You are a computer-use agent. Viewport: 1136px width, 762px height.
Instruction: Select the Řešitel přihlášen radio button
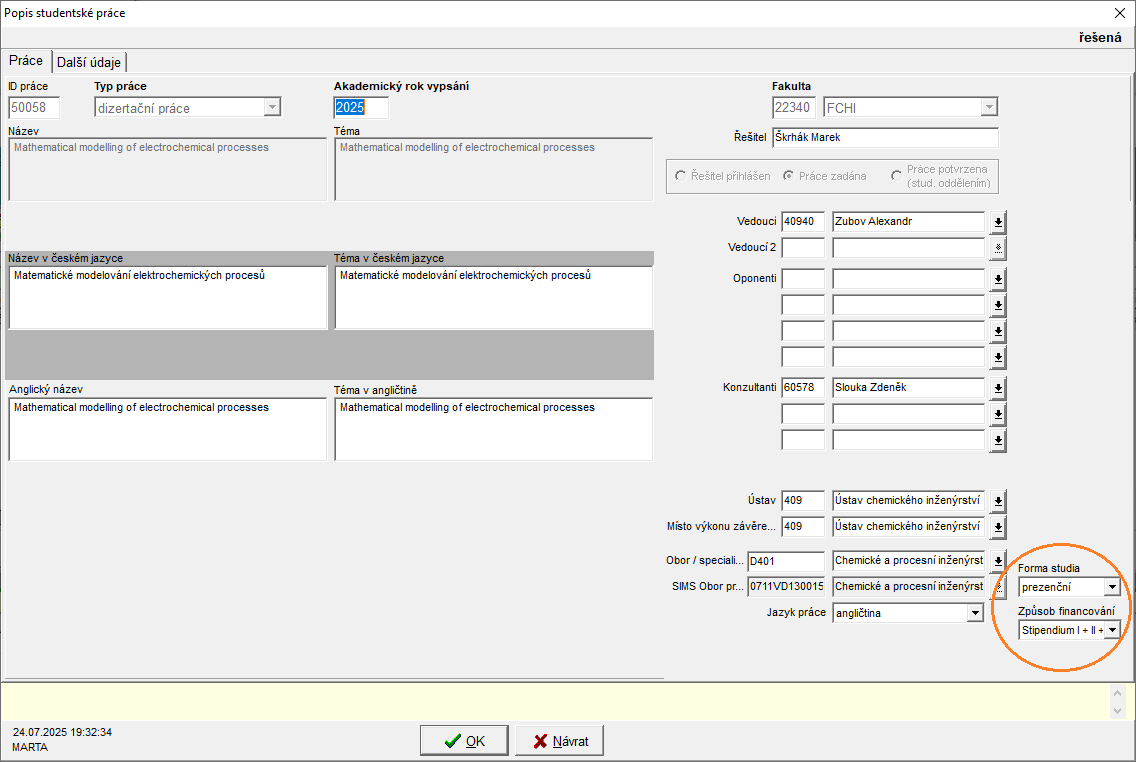pos(681,176)
